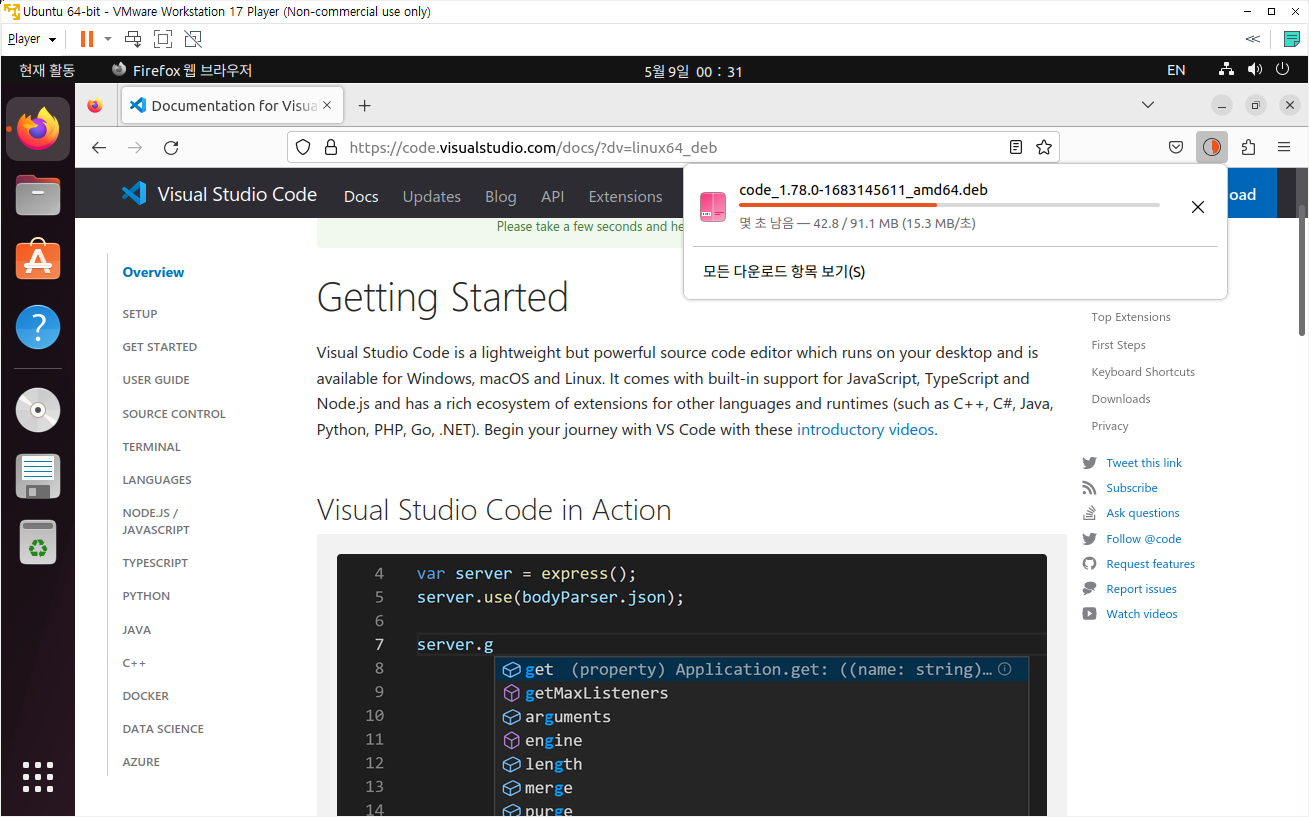Select the Documentation for Visual Studio tab

coord(232,105)
